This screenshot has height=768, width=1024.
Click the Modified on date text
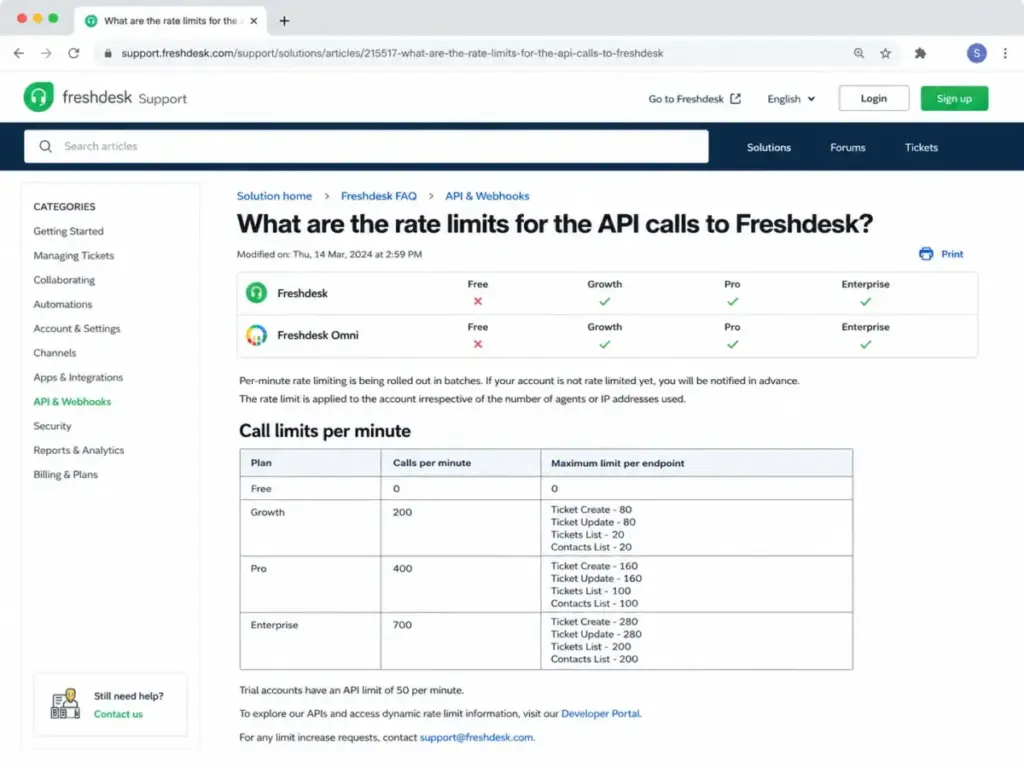pyautogui.click(x=329, y=254)
